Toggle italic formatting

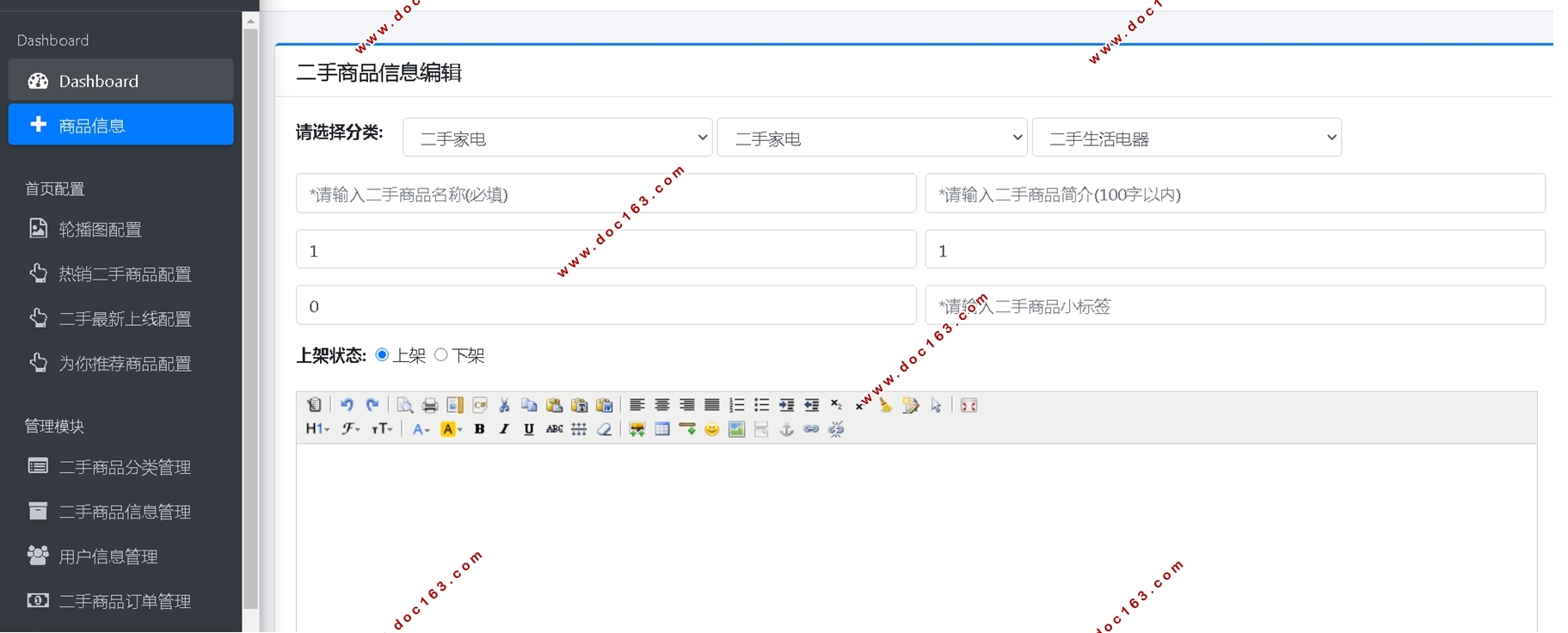point(504,429)
